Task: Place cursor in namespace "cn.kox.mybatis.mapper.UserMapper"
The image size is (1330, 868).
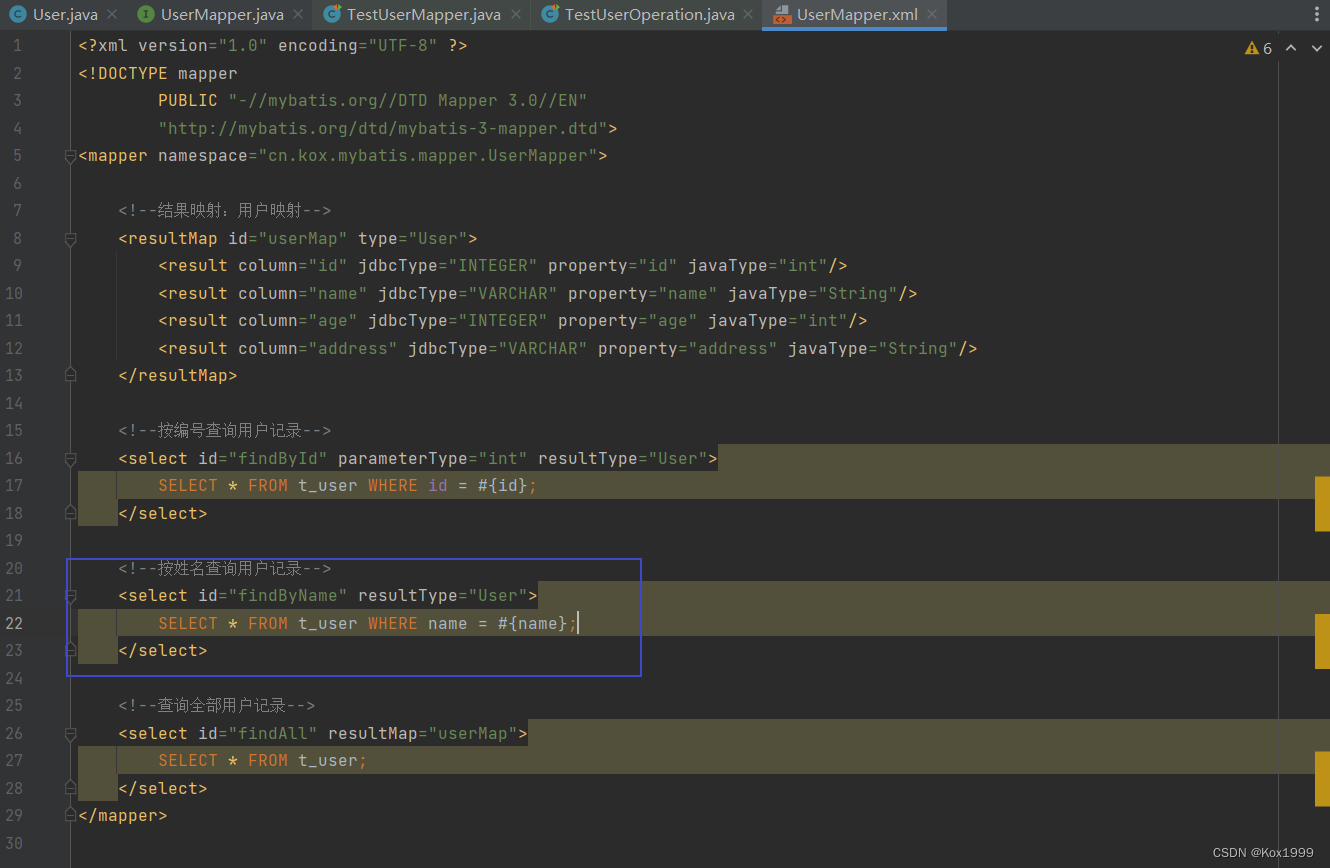Action: click(428, 156)
